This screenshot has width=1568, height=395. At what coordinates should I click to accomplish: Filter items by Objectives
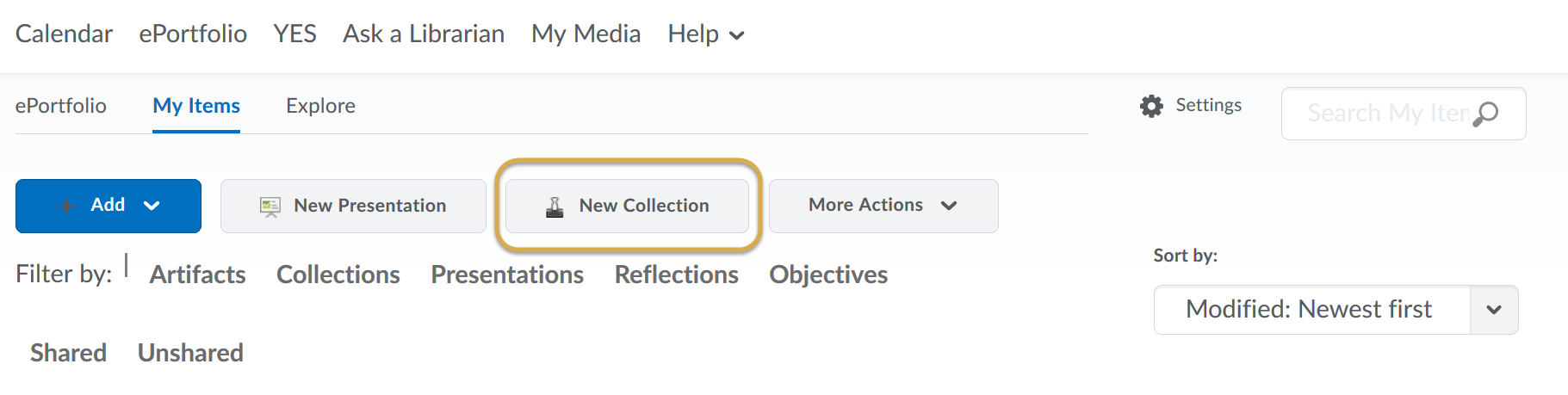(828, 275)
